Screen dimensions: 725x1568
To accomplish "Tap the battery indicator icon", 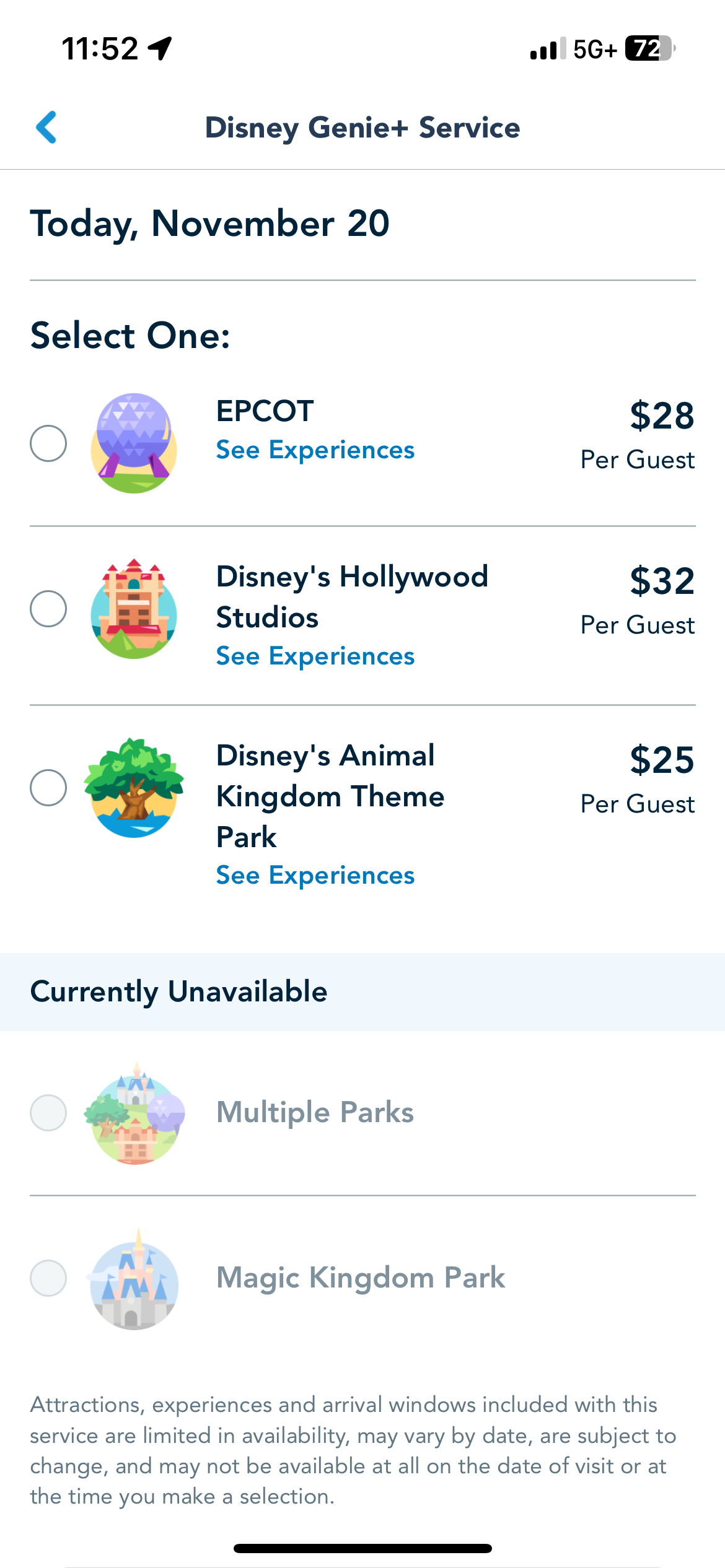I will [649, 48].
